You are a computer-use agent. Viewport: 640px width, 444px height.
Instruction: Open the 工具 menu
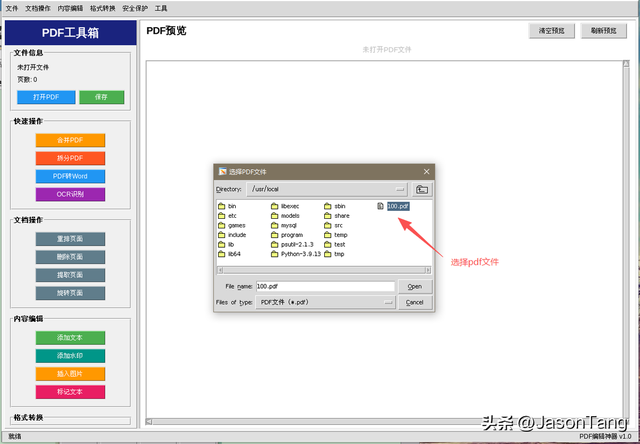point(161,8)
